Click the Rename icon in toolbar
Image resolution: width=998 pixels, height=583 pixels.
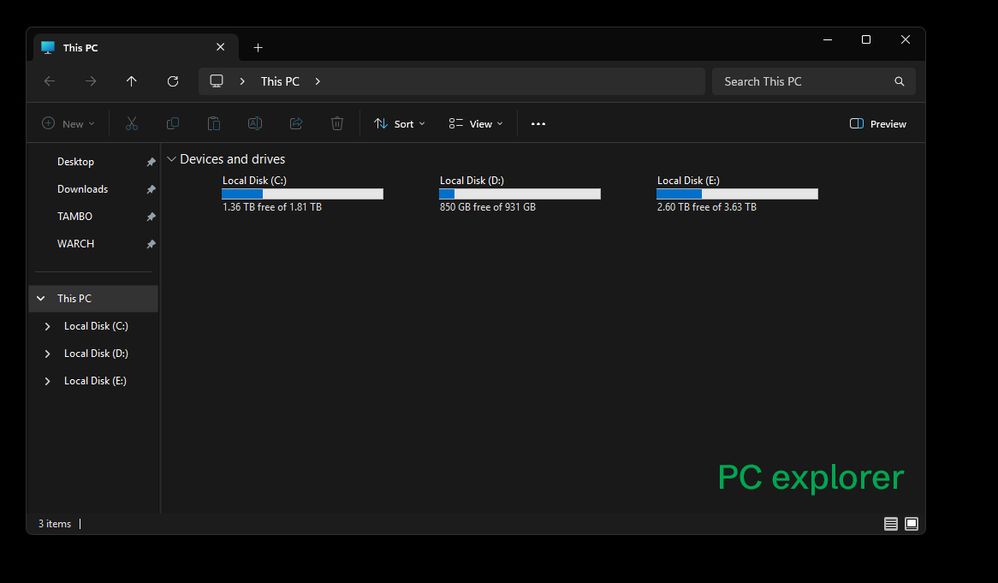pos(255,123)
